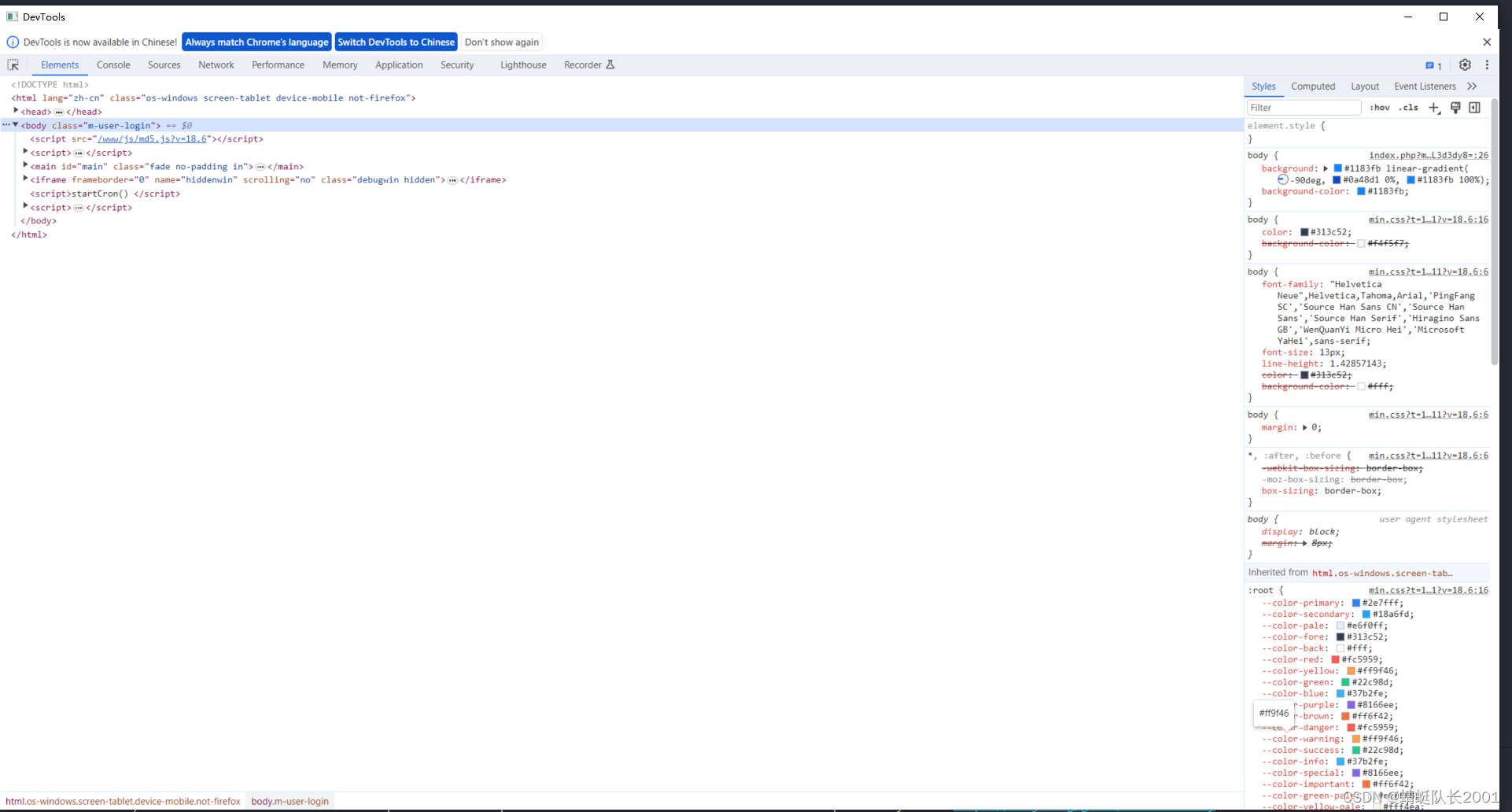This screenshot has width=1512, height=812.
Task: Expand the background shorthand property triangle
Action: (1326, 168)
